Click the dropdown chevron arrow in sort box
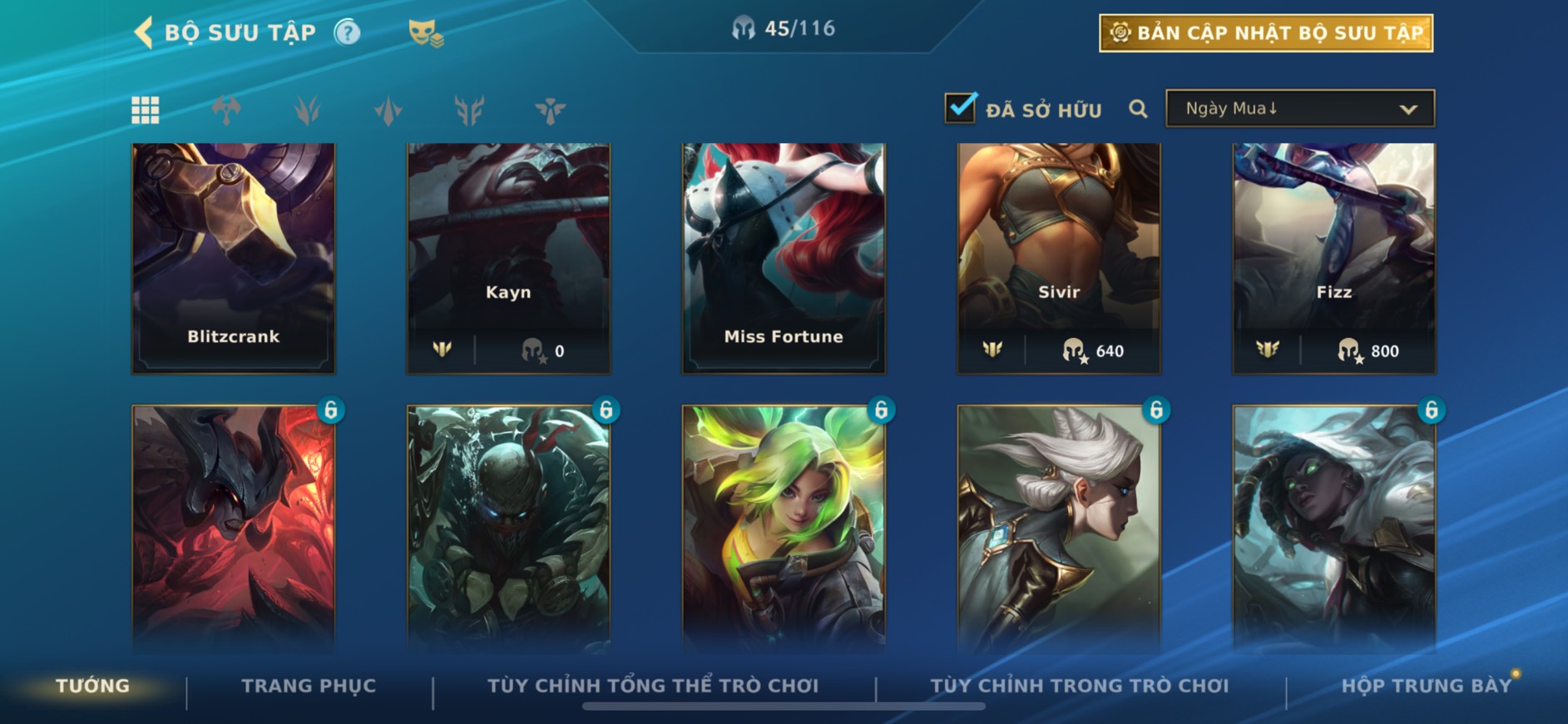The height and width of the screenshot is (724, 1568). click(x=1408, y=109)
